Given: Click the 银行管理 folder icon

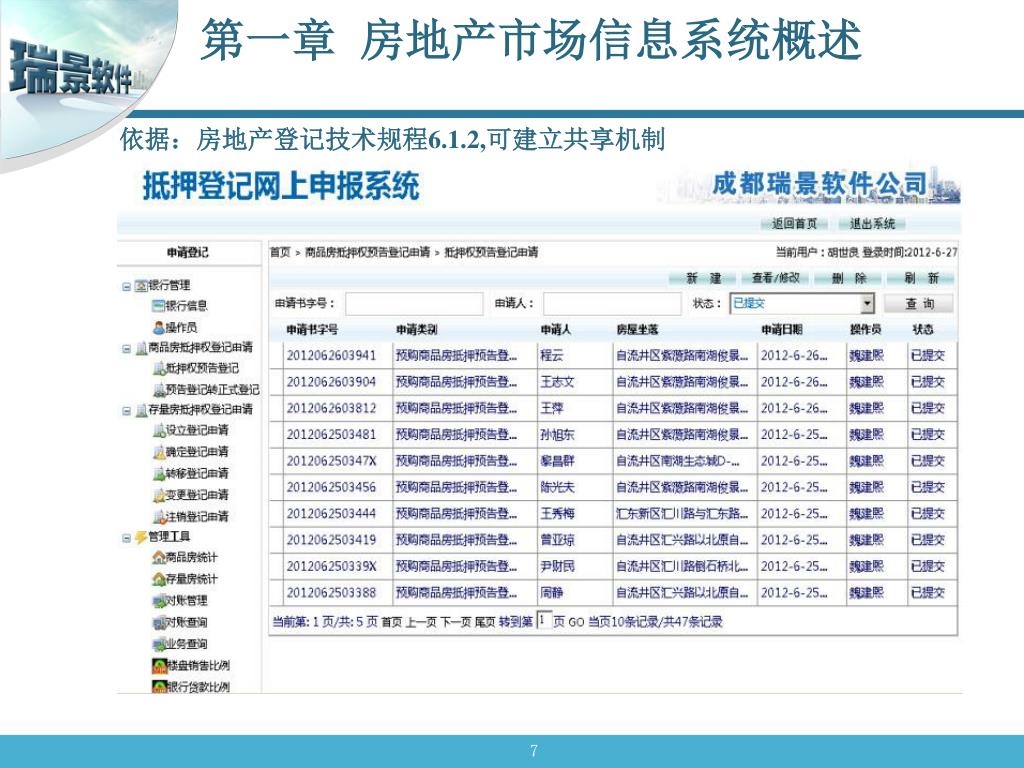Looking at the screenshot, I should pos(140,286).
